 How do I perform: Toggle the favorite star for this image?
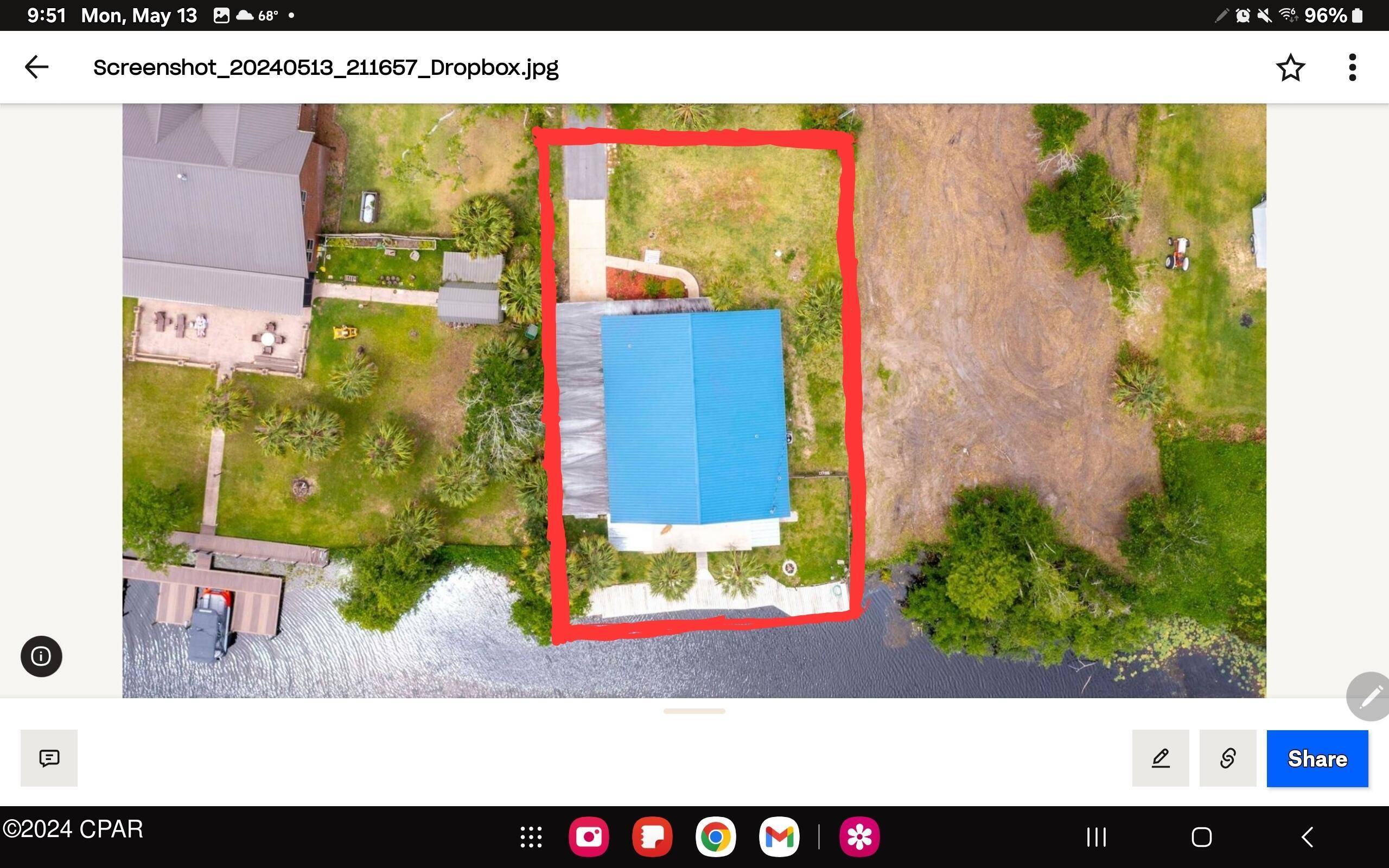[1290, 67]
